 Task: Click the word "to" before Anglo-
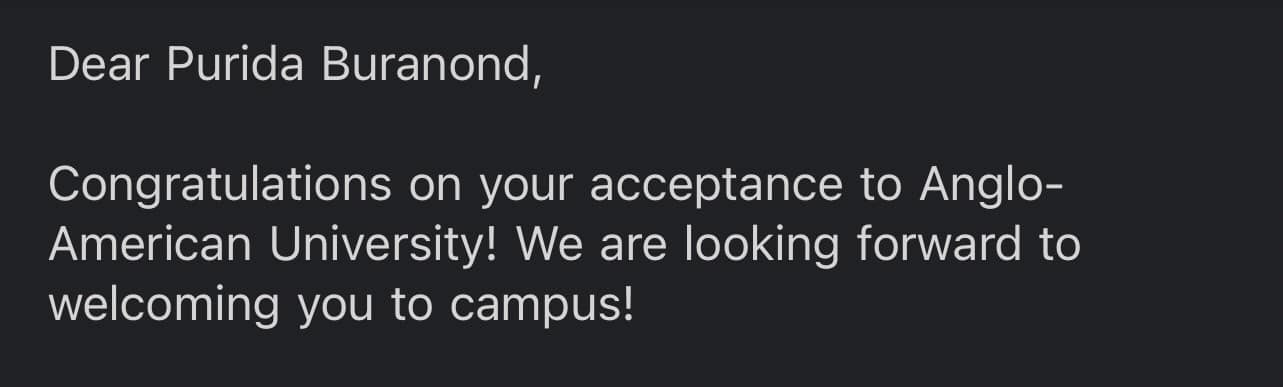coord(880,187)
